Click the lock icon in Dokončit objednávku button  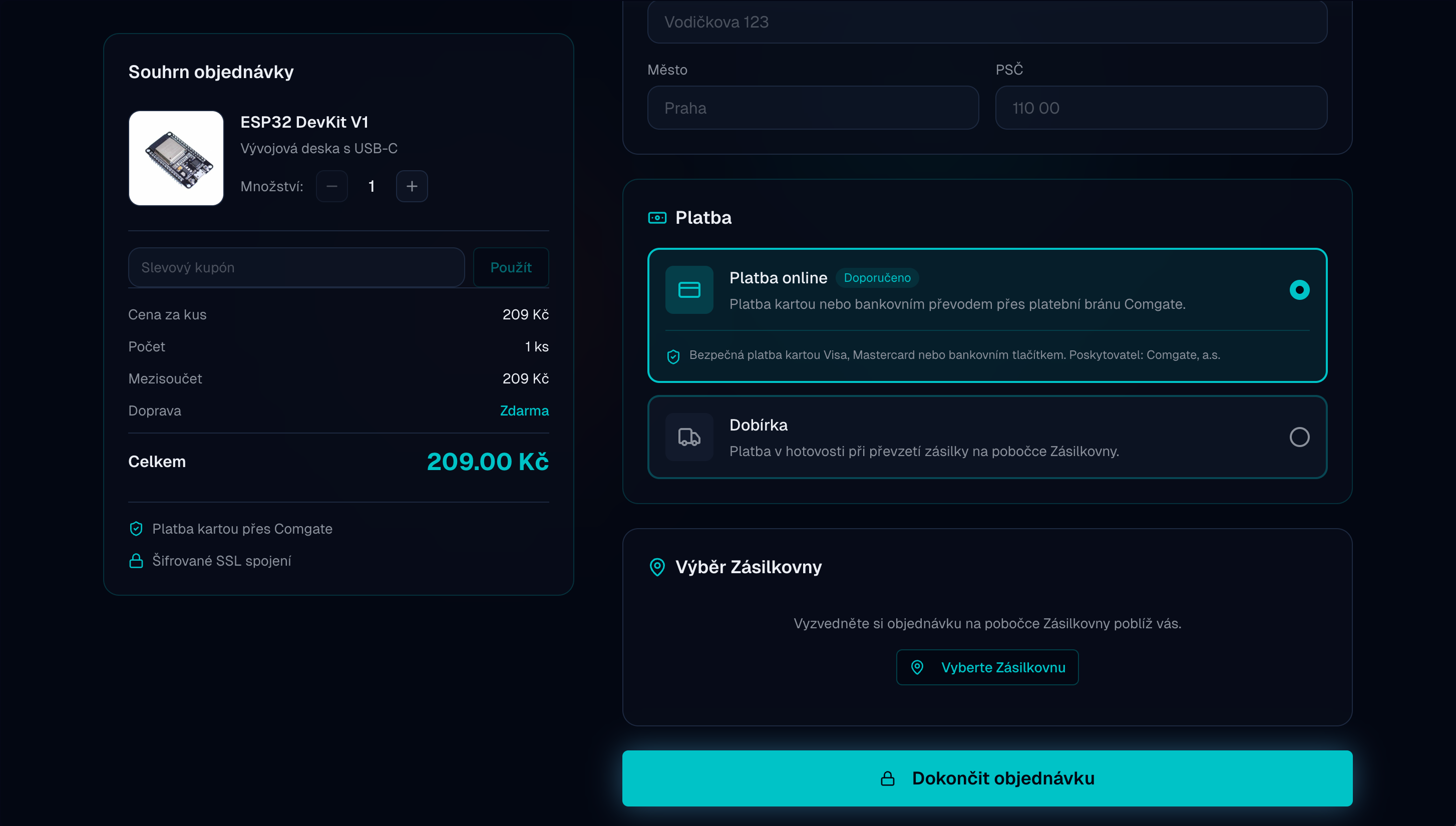pos(887,778)
